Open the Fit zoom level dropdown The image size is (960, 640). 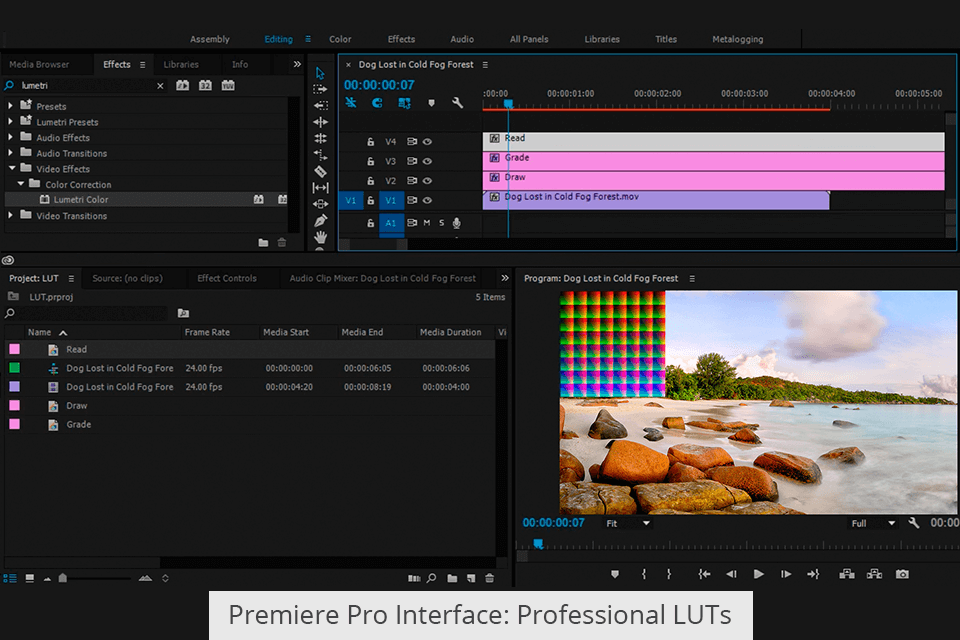[x=628, y=523]
